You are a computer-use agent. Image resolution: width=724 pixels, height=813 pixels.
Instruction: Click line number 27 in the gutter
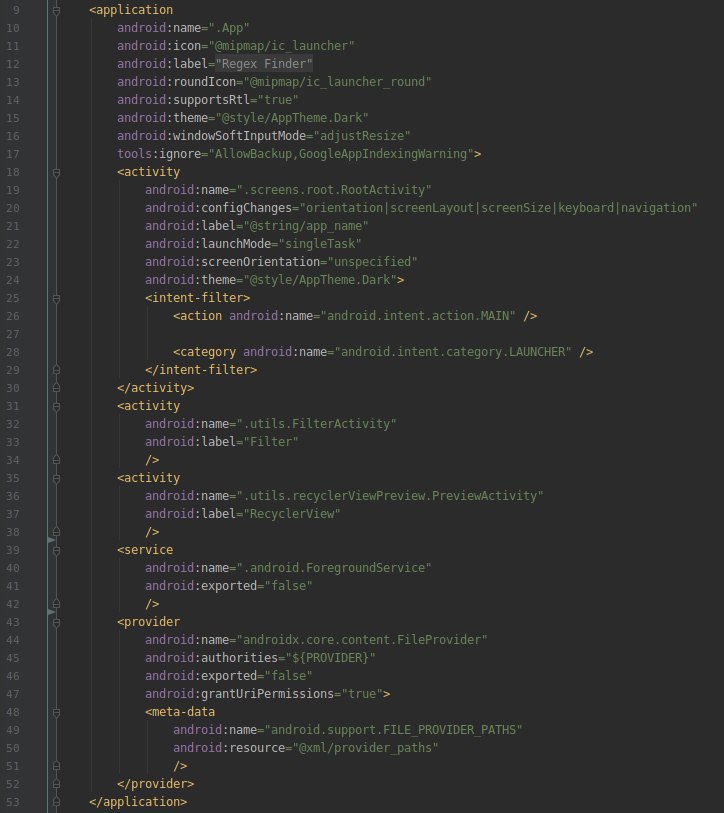[13, 334]
